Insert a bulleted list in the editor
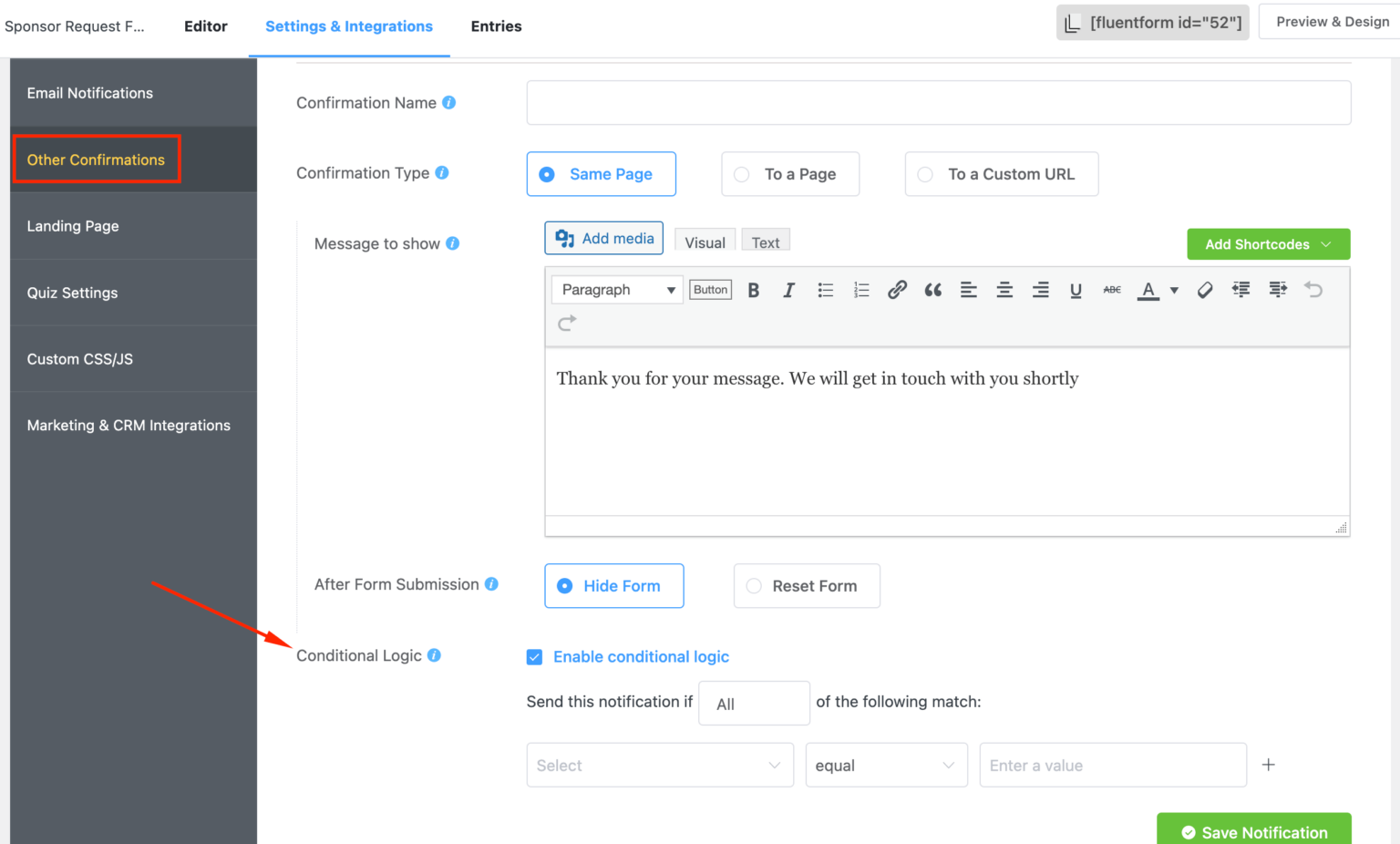The height and width of the screenshot is (844, 1400). pyautogui.click(x=825, y=289)
